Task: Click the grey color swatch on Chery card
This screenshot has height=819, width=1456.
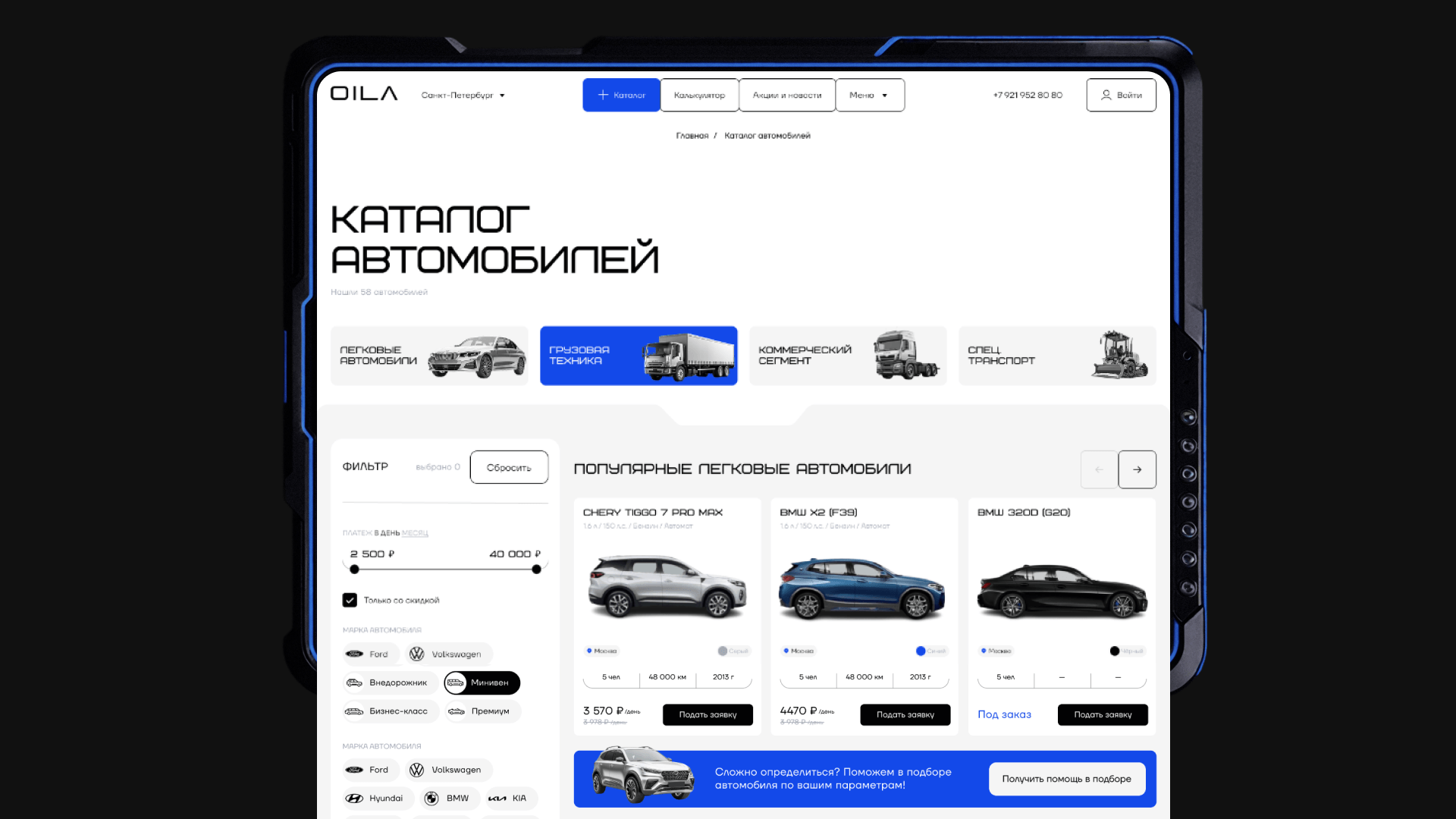Action: point(723,651)
